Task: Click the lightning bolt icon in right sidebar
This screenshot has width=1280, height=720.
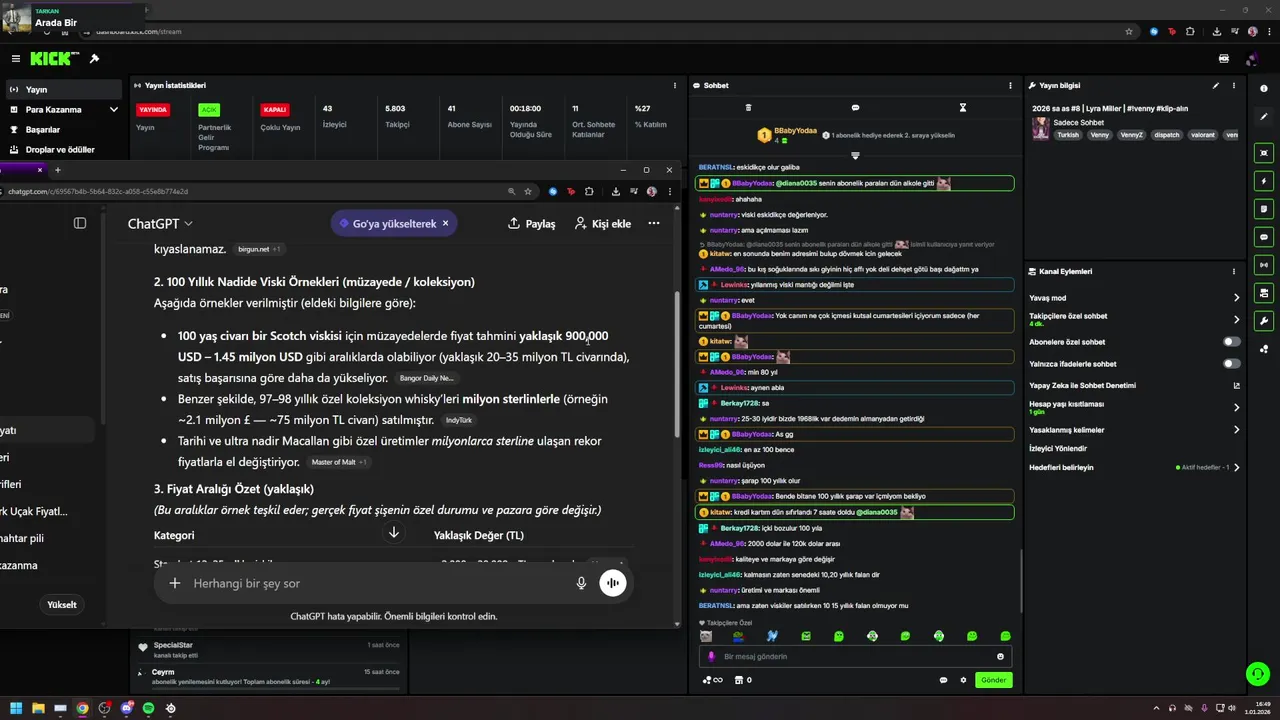Action: pos(1264,181)
